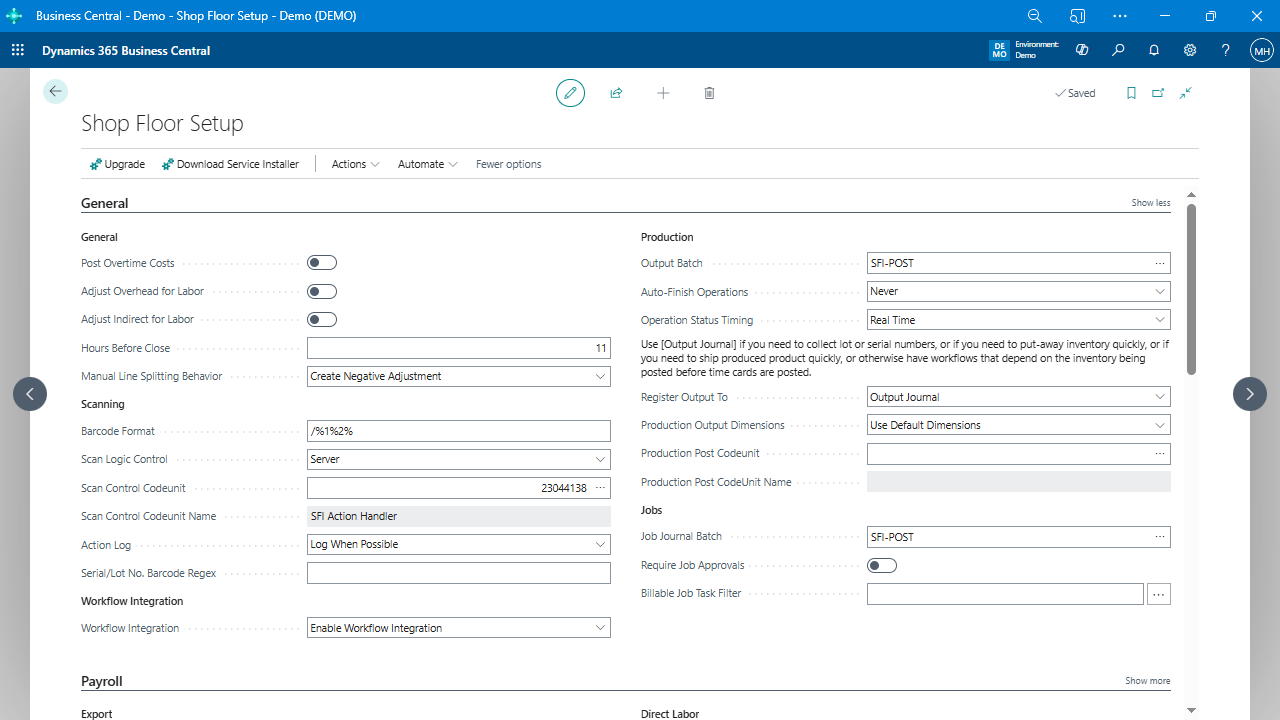This screenshot has height=720, width=1280.
Task: Open the app launcher waffle icon
Action: (18, 50)
